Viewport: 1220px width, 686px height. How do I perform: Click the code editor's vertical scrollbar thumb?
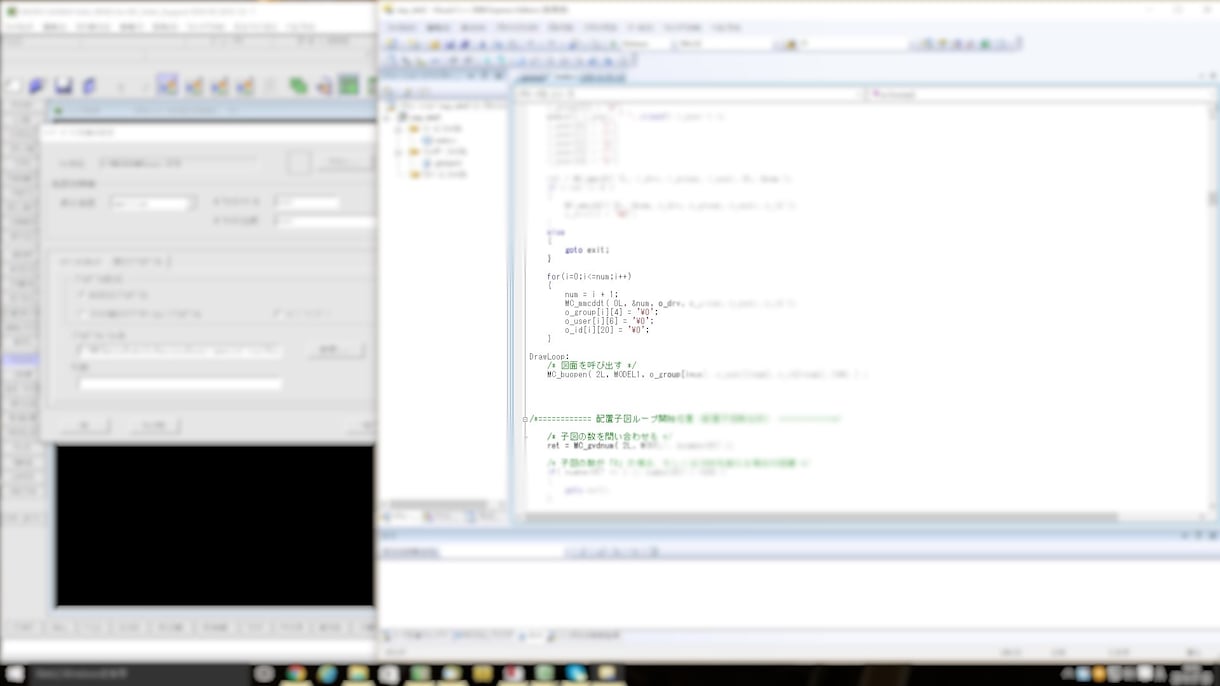coord(1213,198)
